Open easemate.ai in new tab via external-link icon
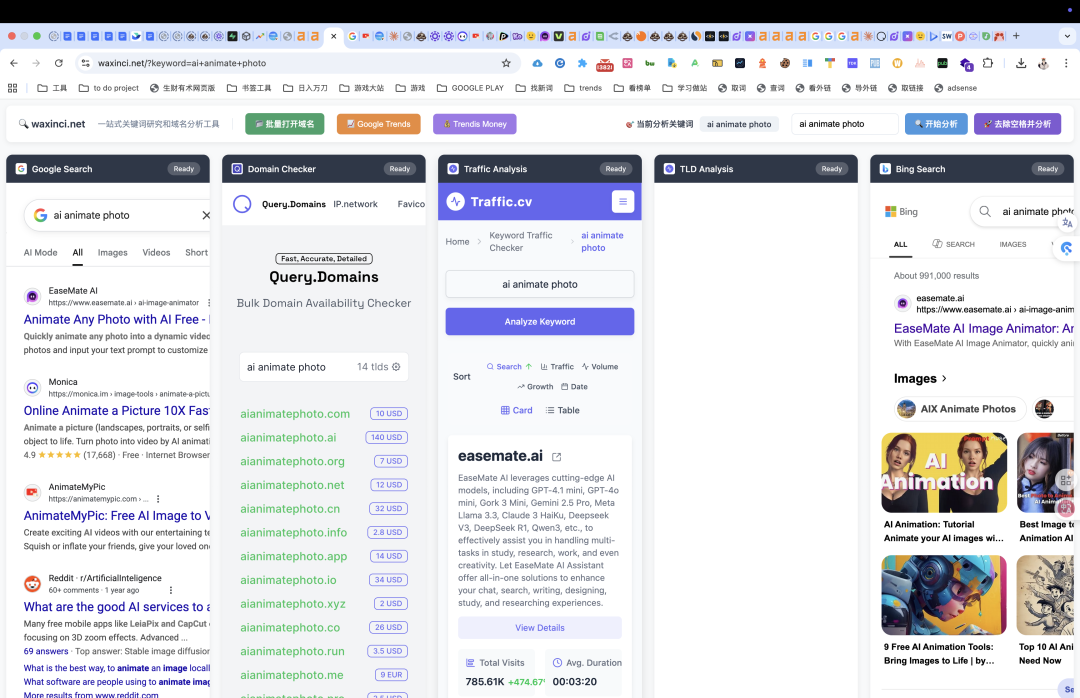 tap(557, 457)
